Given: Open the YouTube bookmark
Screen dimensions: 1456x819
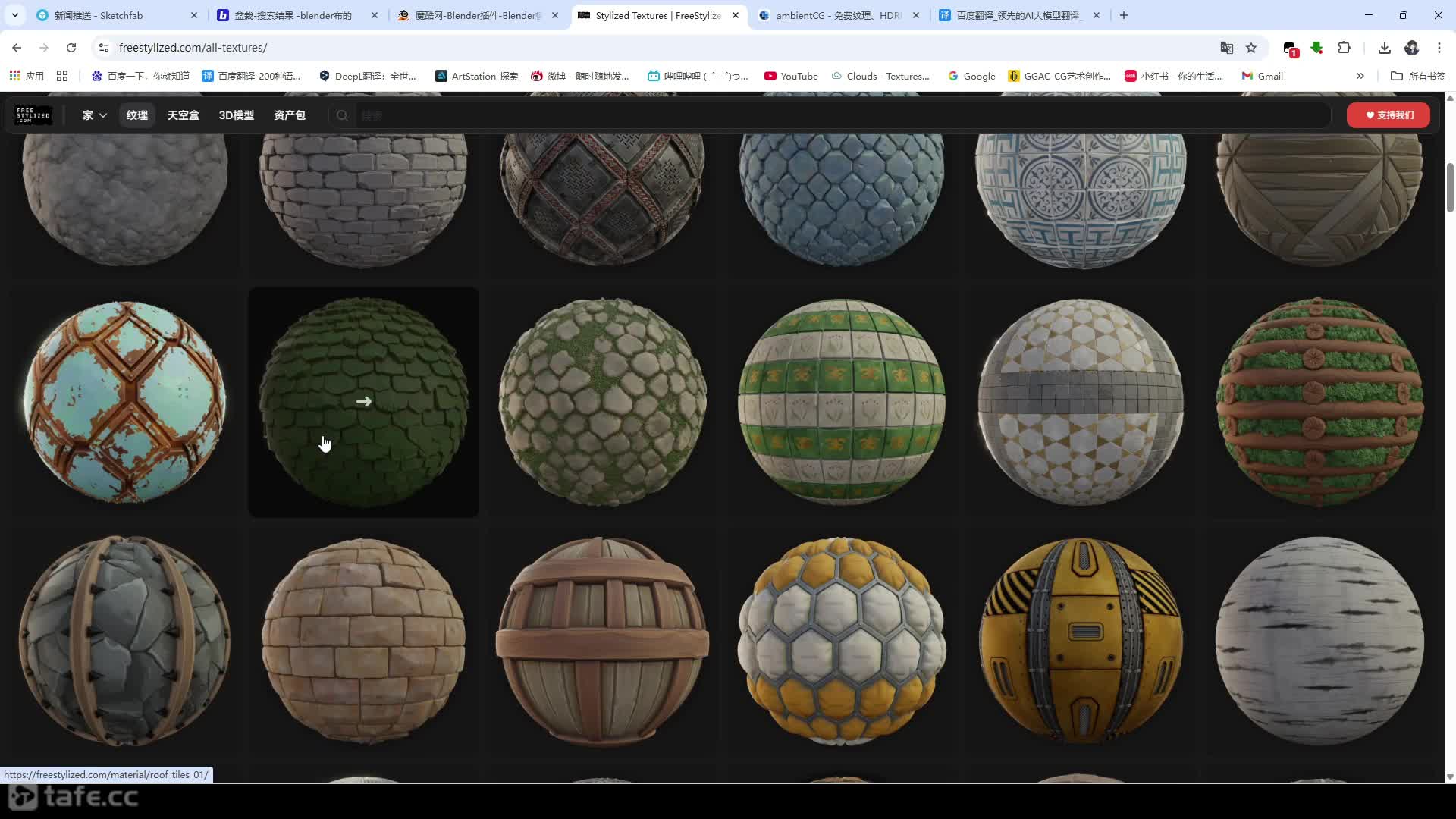Looking at the screenshot, I should coord(791,76).
